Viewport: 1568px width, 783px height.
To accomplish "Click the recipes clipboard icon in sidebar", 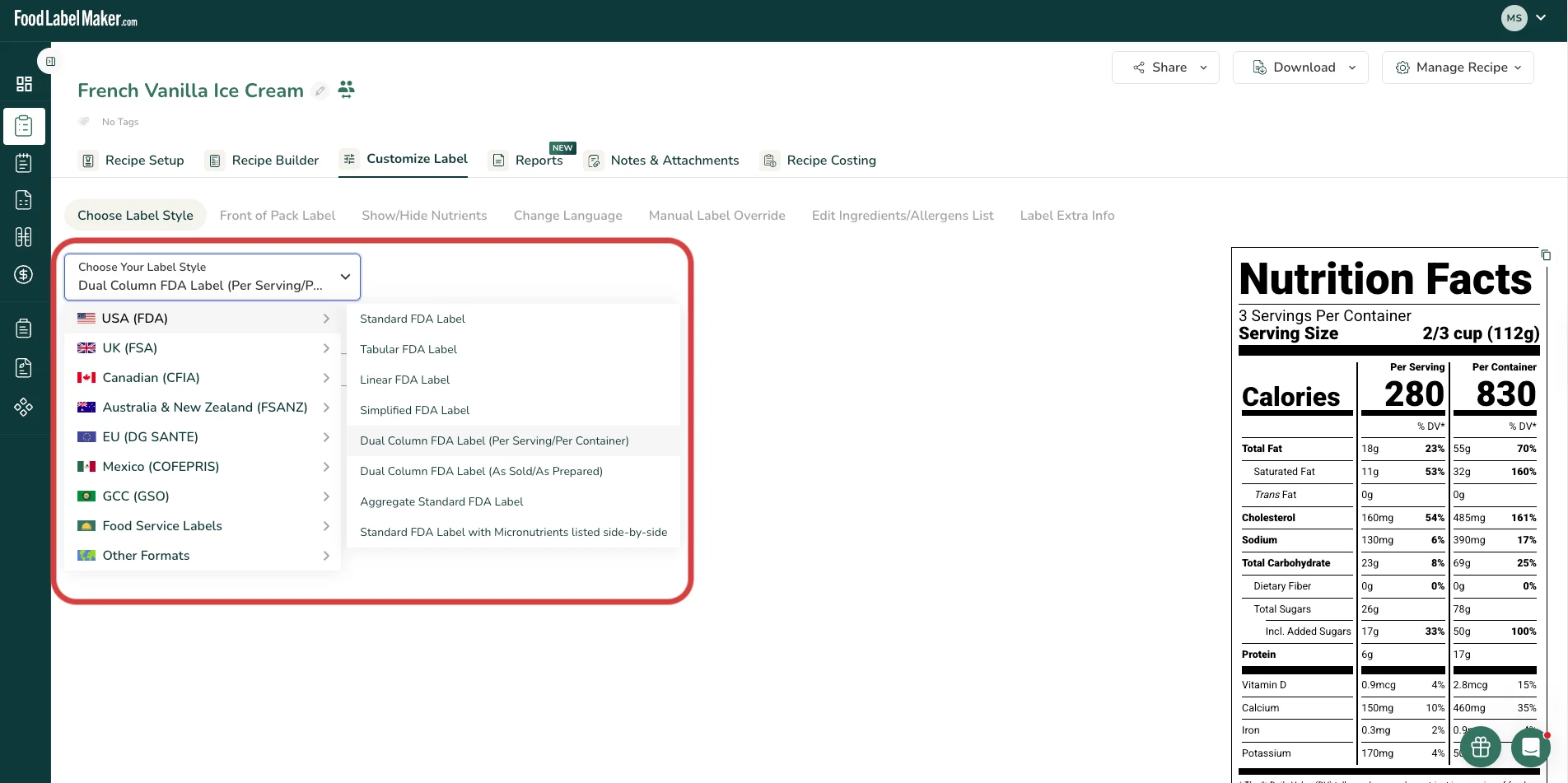I will [24, 126].
